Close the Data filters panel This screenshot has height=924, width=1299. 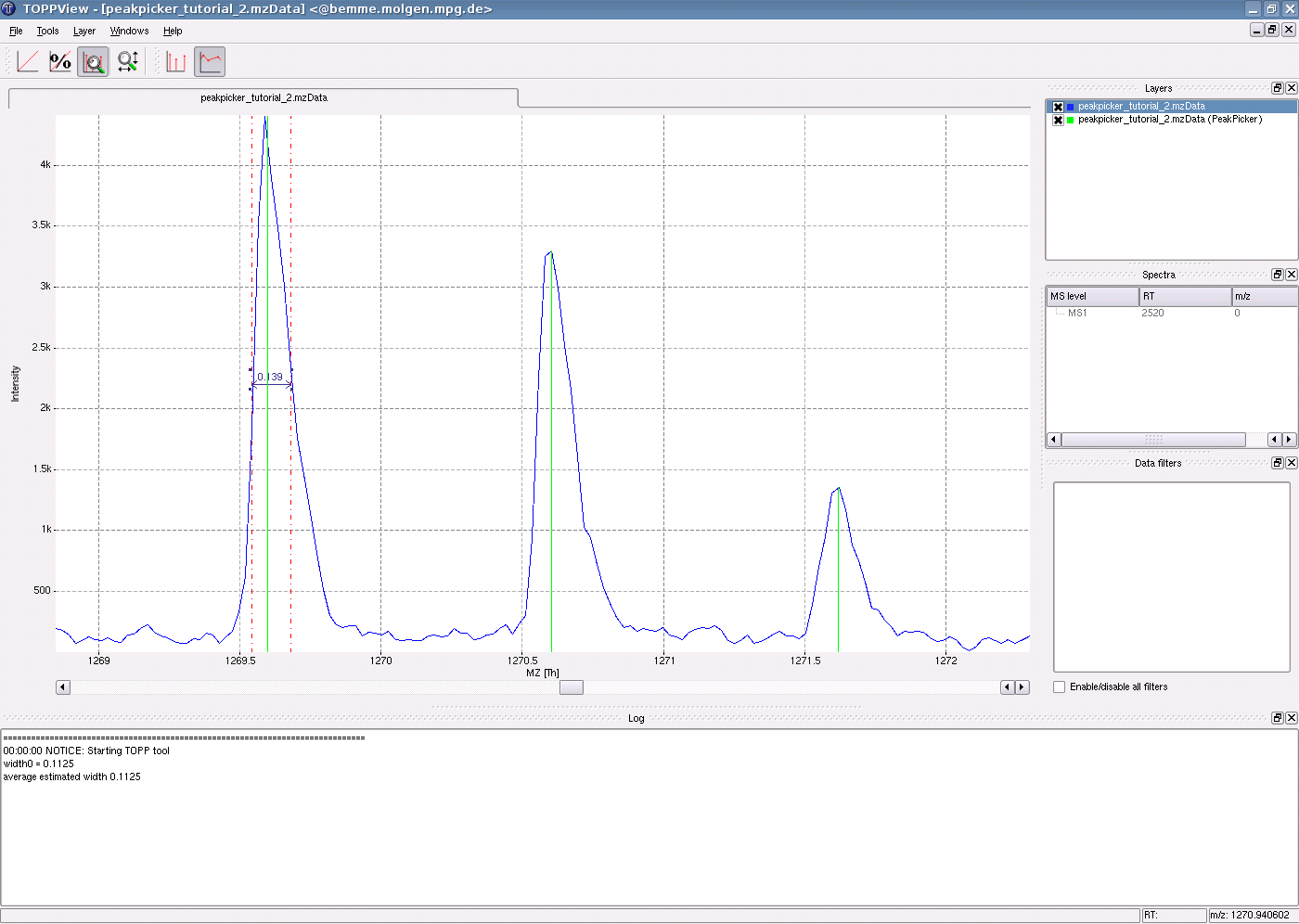click(1291, 463)
